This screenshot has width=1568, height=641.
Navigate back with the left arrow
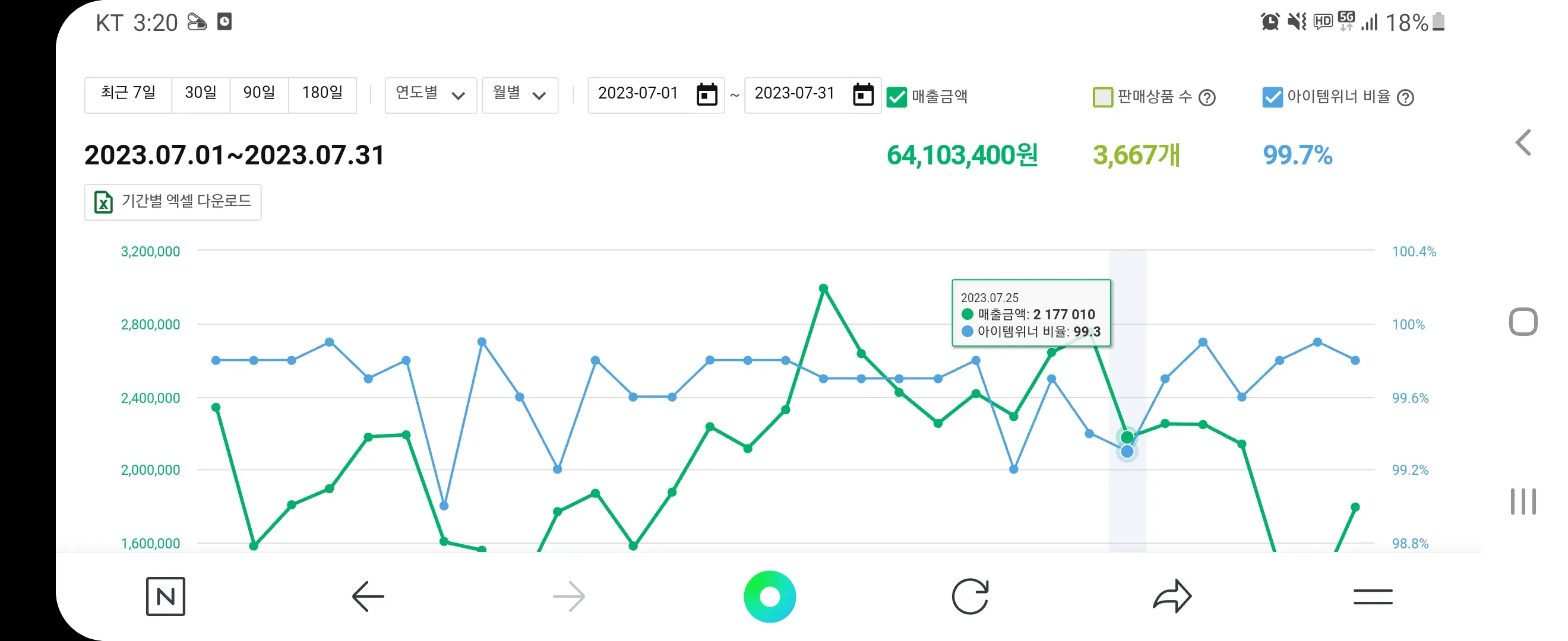click(x=366, y=596)
